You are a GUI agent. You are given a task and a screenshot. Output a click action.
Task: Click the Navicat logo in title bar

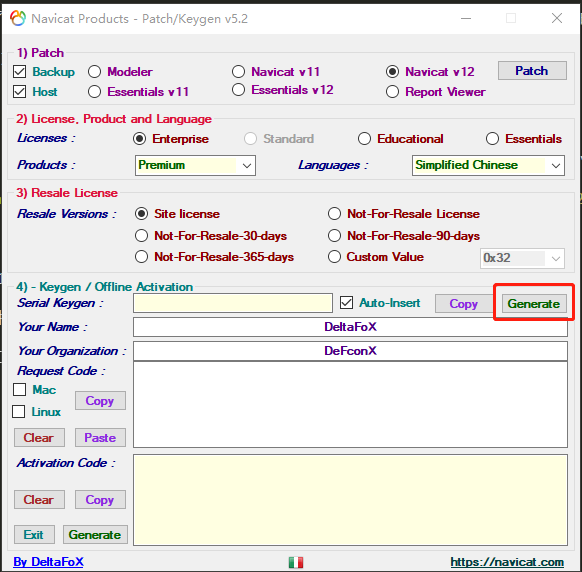(x=17, y=18)
